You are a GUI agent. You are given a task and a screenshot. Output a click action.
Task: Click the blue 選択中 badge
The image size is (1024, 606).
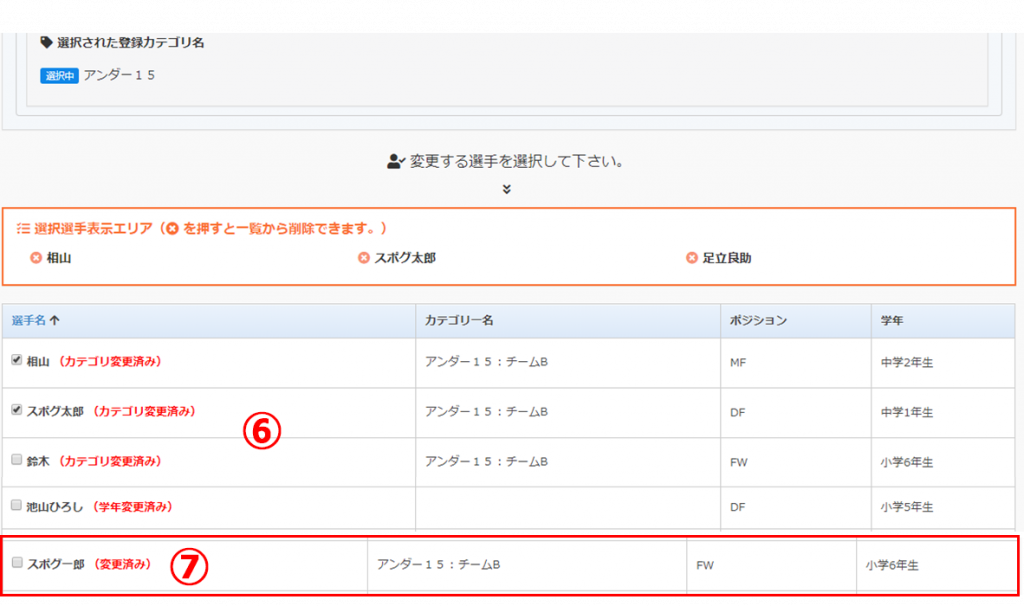click(x=59, y=76)
